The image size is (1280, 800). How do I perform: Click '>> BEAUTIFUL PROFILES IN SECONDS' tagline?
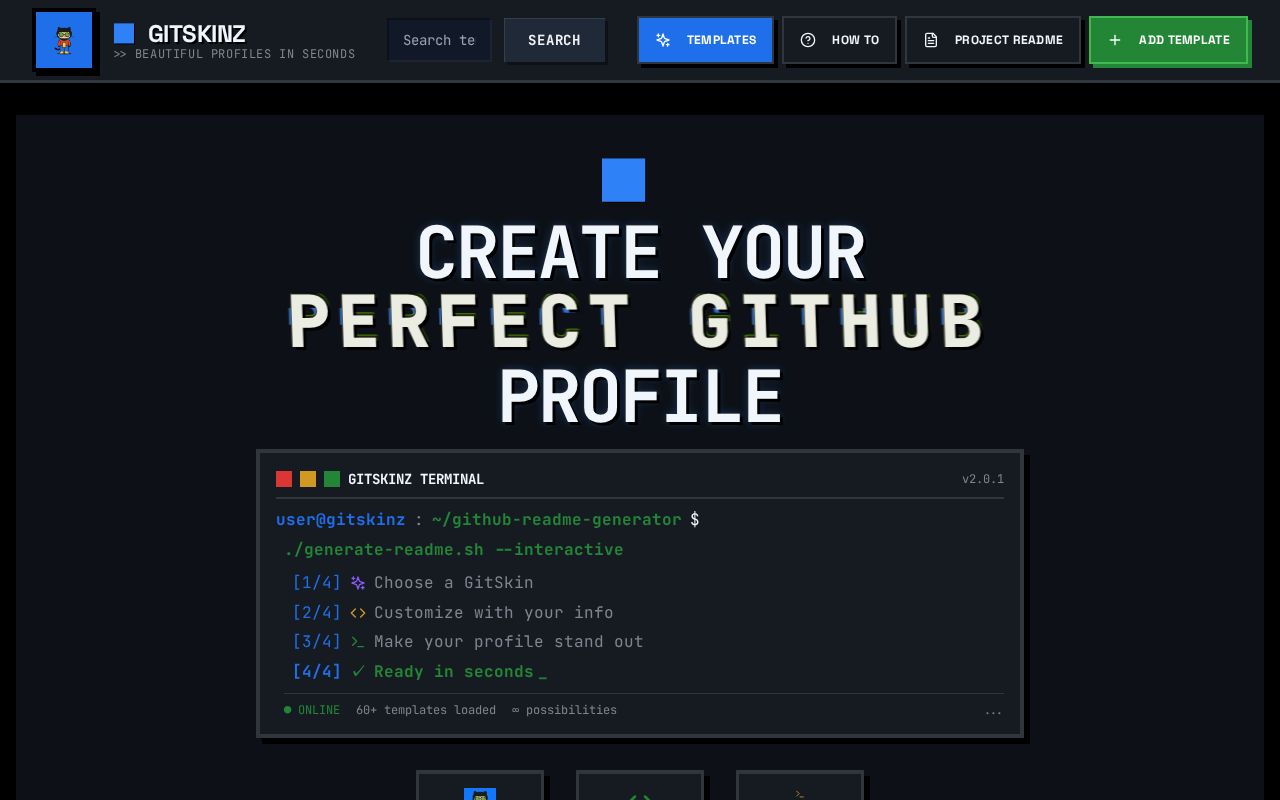235,54
